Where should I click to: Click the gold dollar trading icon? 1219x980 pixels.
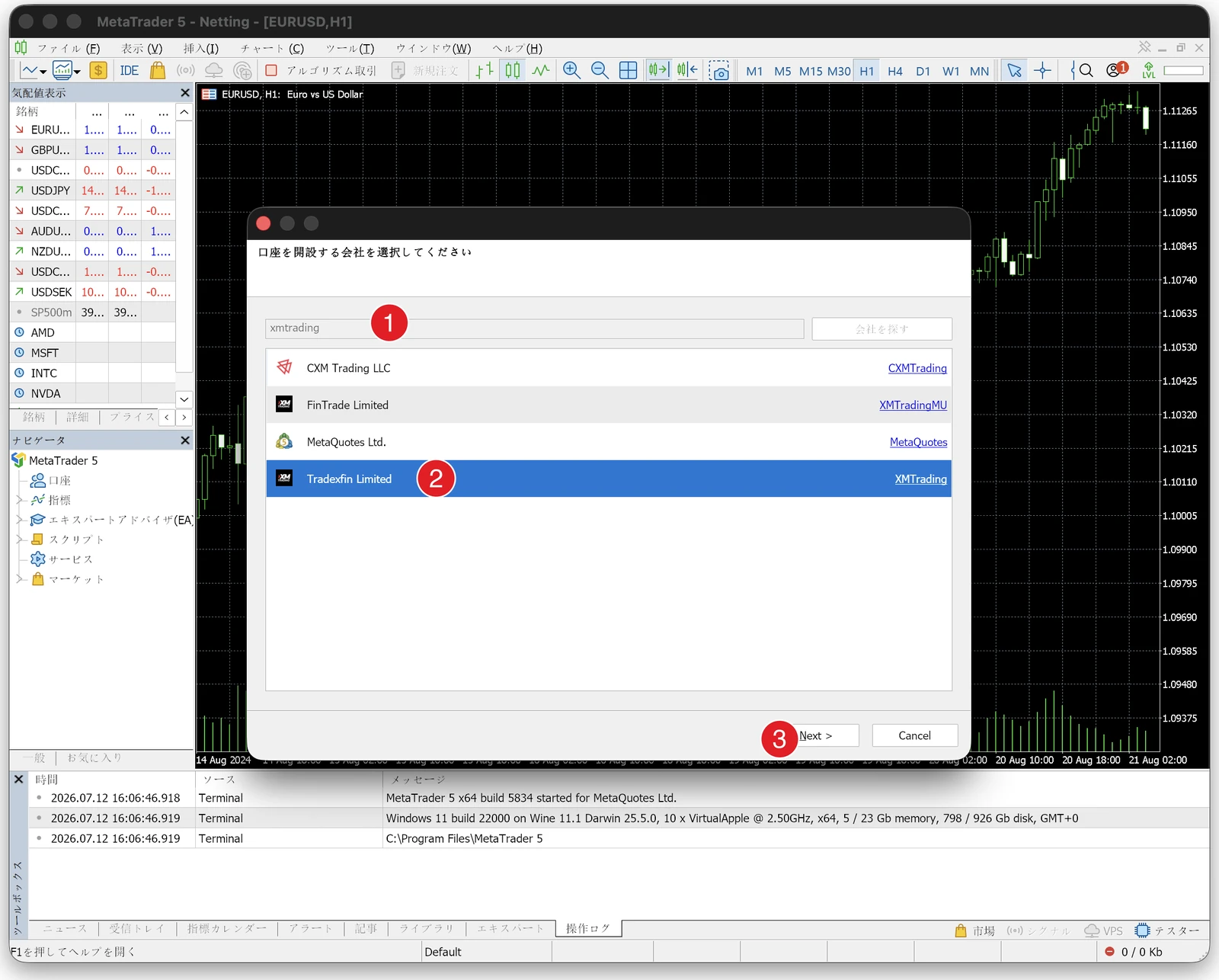tap(98, 71)
